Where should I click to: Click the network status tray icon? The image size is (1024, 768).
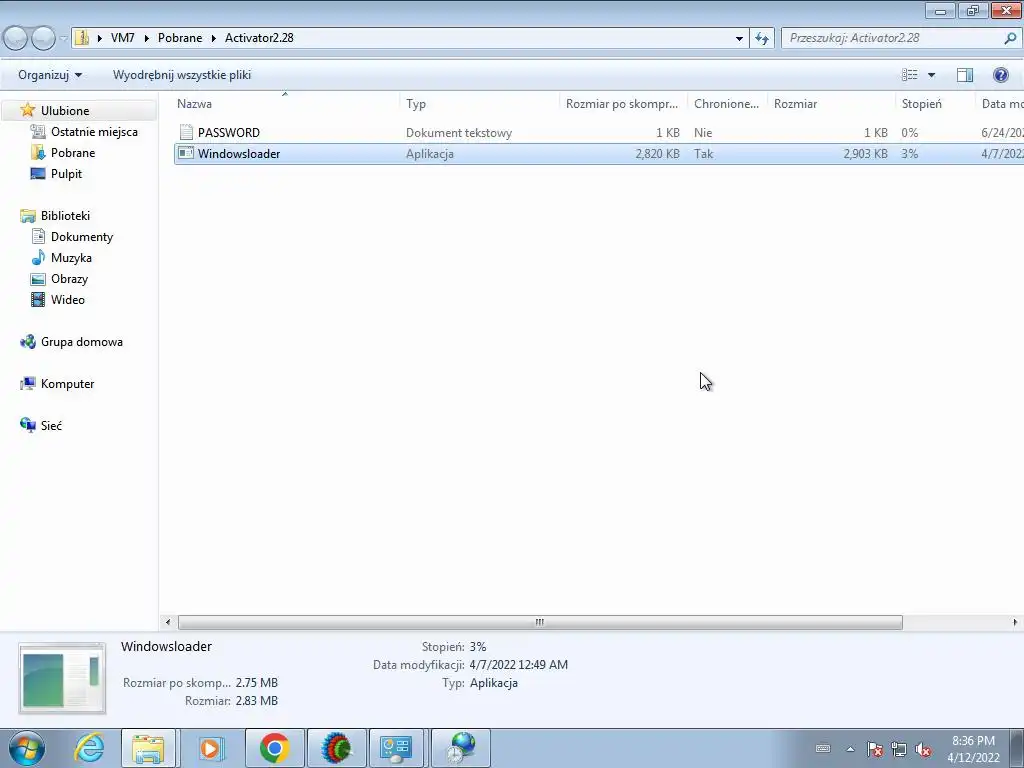click(899, 749)
